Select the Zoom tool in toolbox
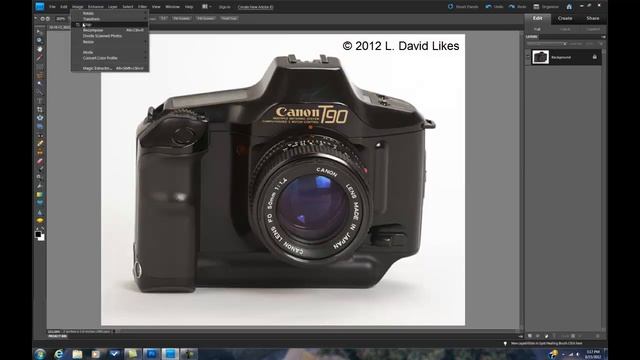The height and width of the screenshot is (360, 640). pos(40,40)
